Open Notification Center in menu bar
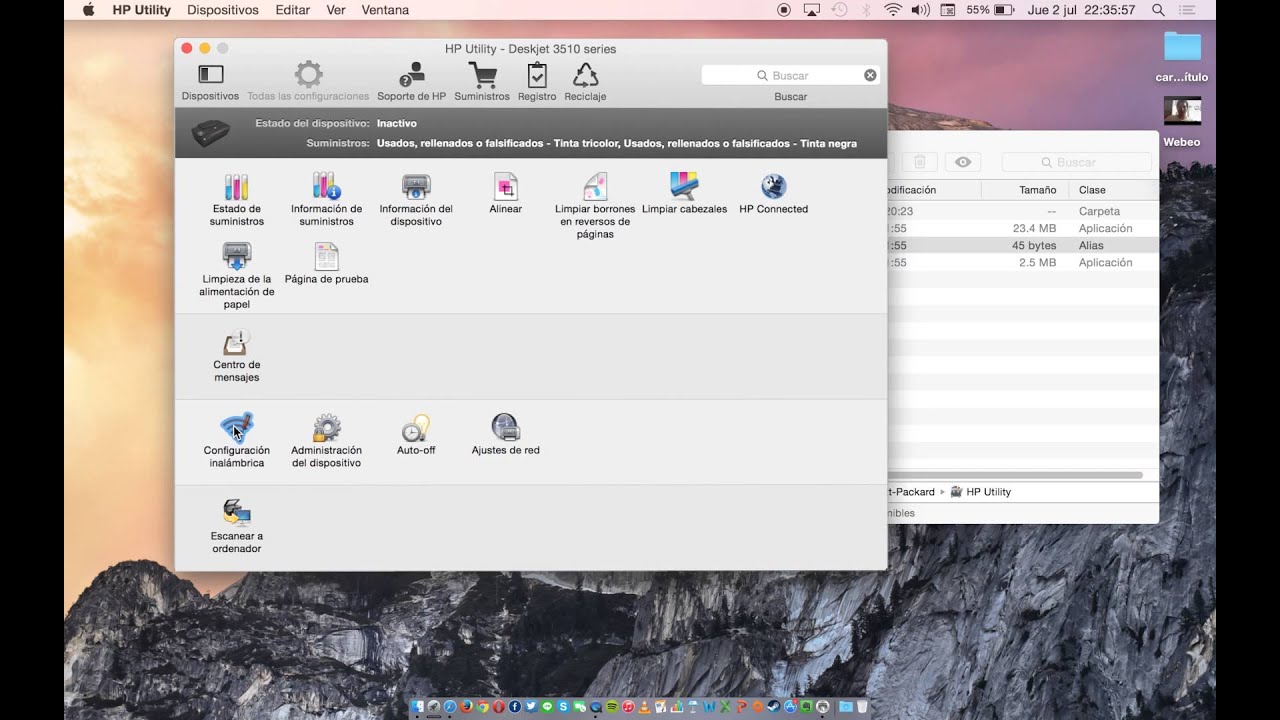 1187,10
